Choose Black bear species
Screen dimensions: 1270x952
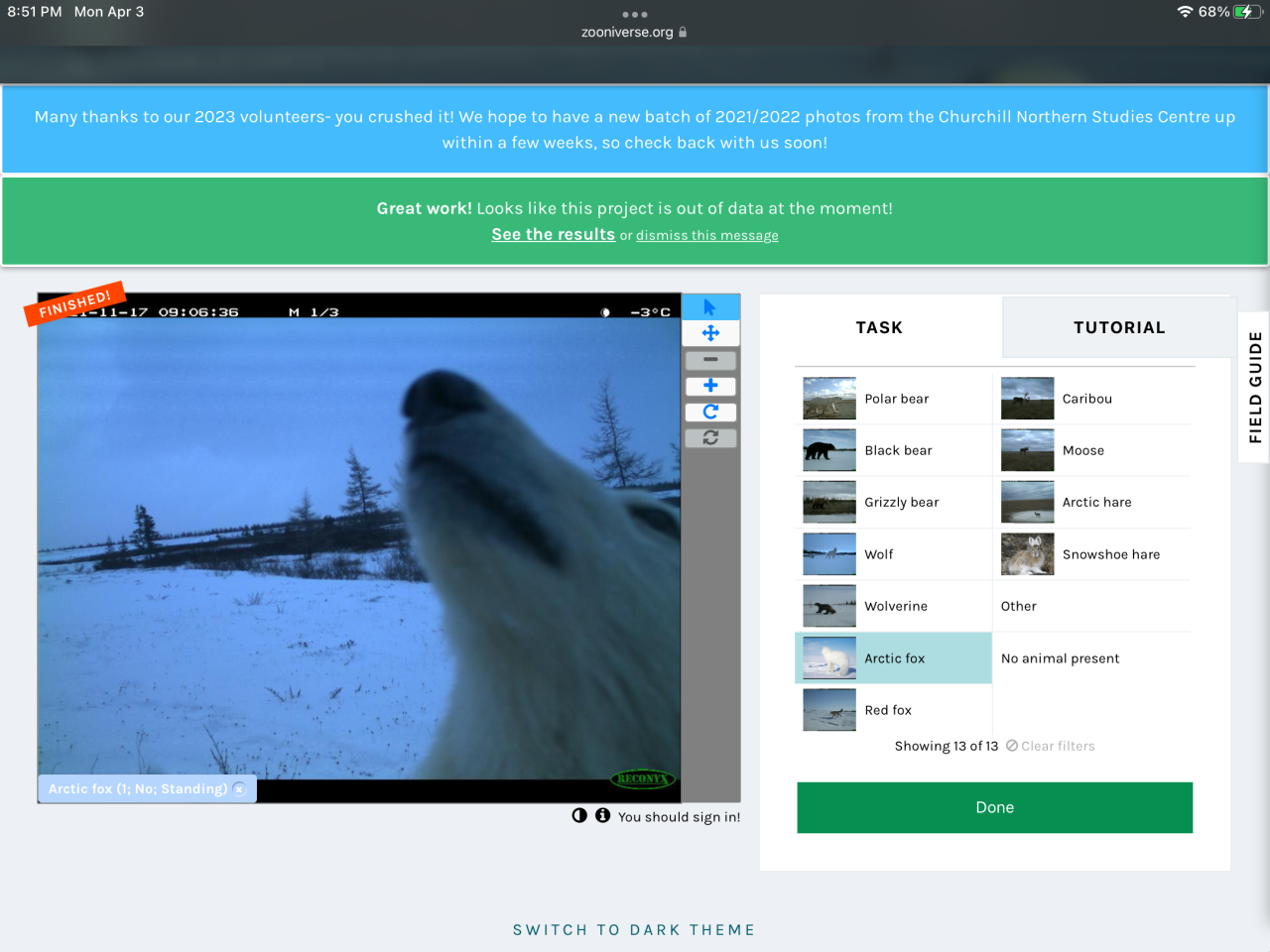click(x=894, y=450)
